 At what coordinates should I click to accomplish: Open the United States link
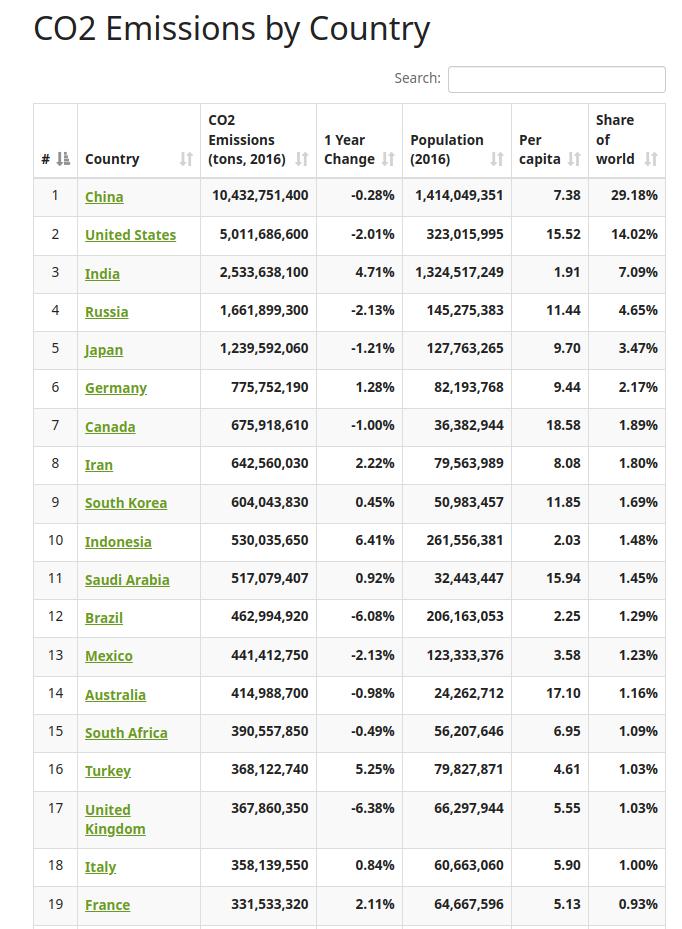[x=130, y=235]
